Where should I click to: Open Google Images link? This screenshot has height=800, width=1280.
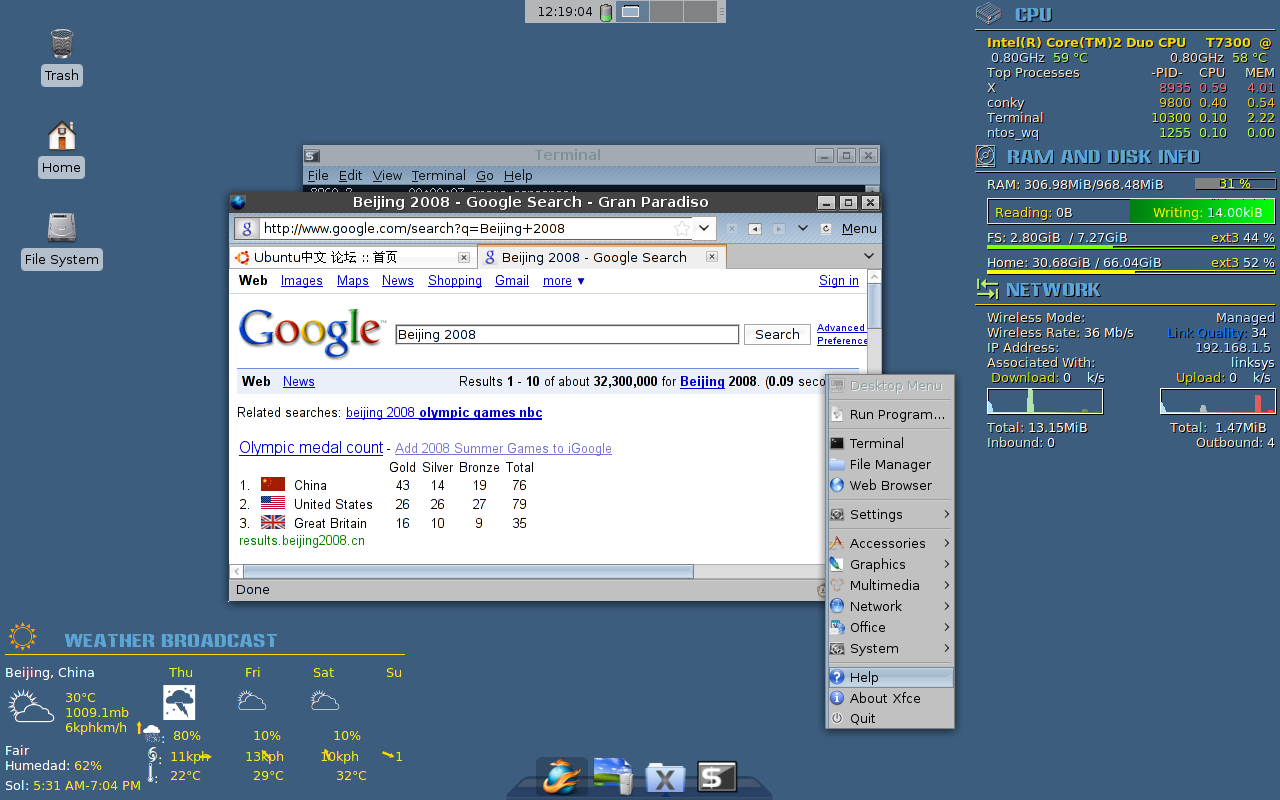click(302, 281)
